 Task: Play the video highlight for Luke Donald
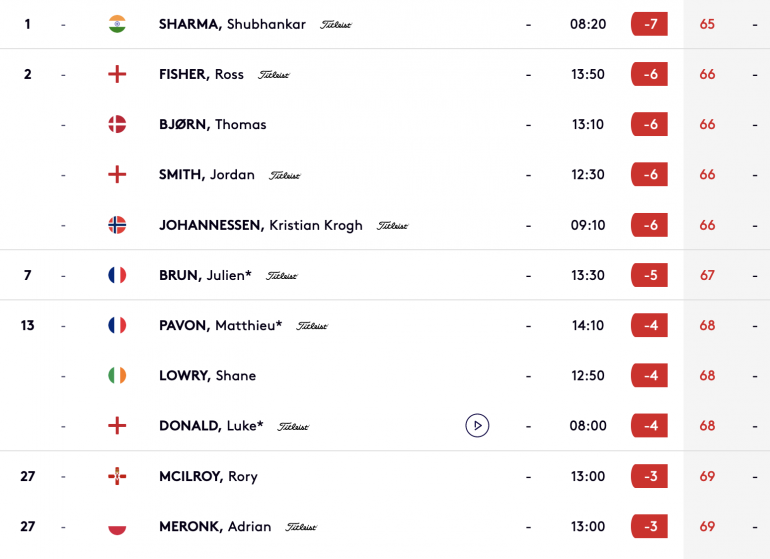[x=477, y=425]
